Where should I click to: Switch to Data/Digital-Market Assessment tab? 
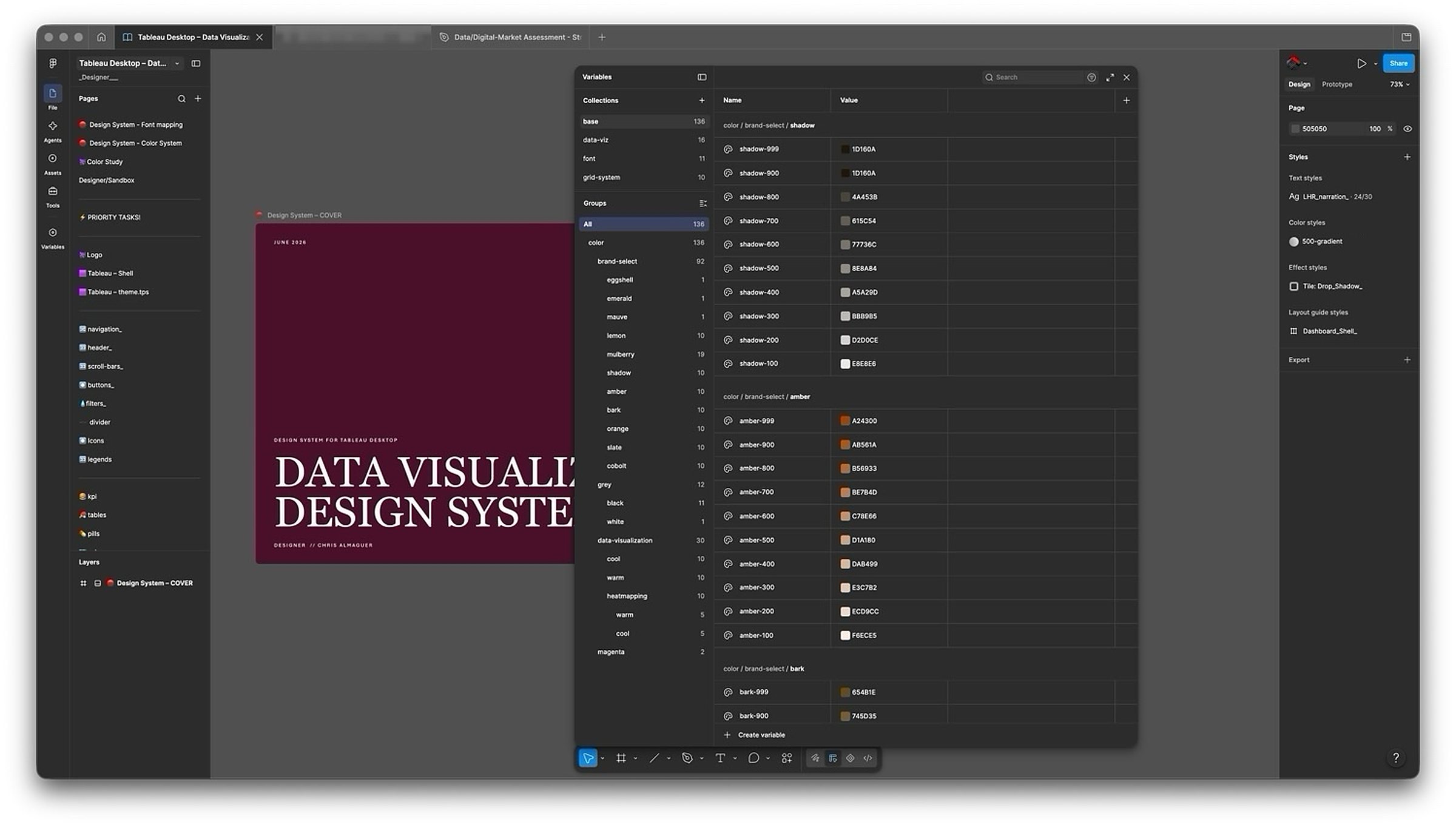(511, 37)
